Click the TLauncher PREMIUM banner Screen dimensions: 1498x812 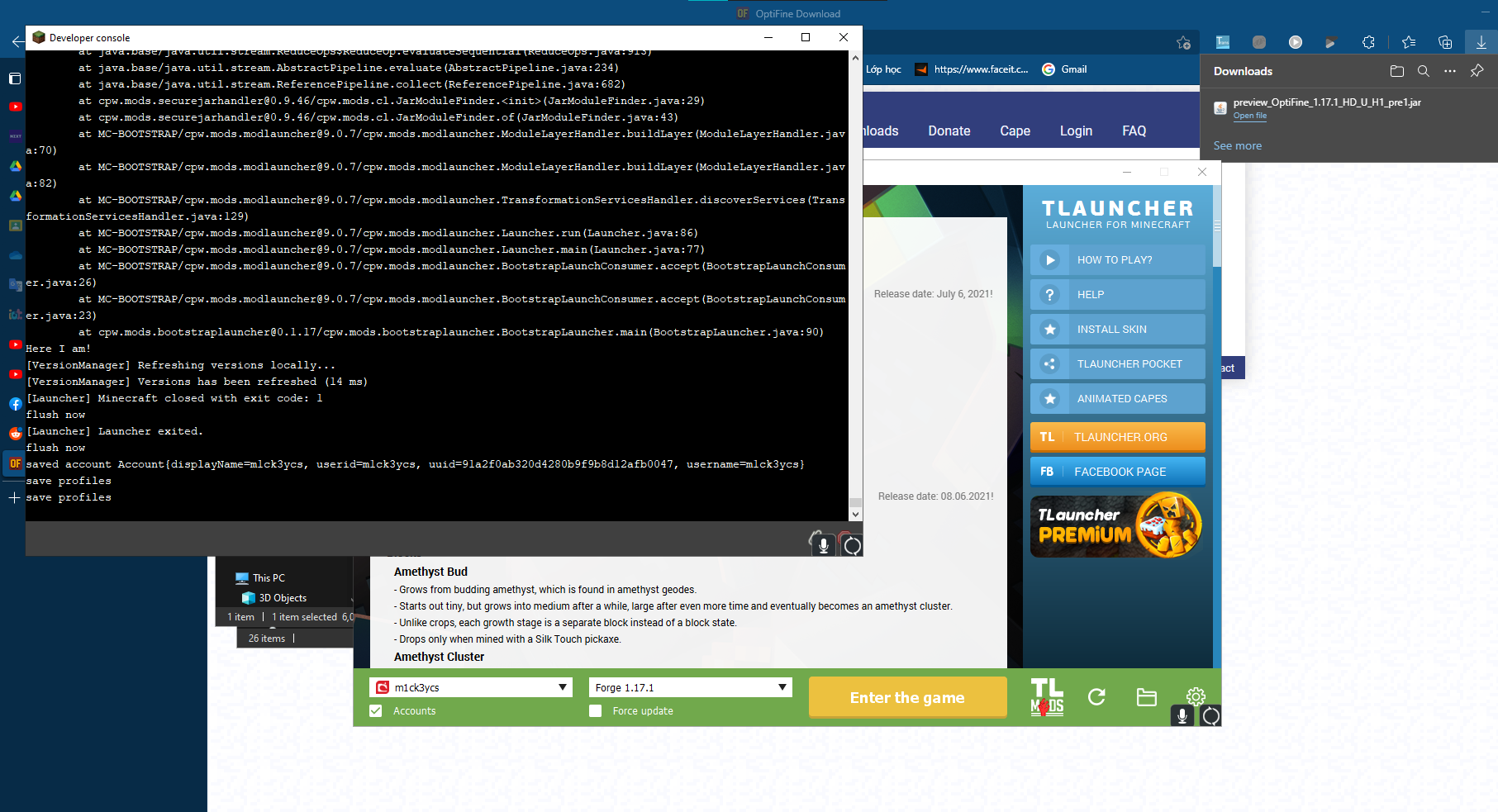point(1117,525)
